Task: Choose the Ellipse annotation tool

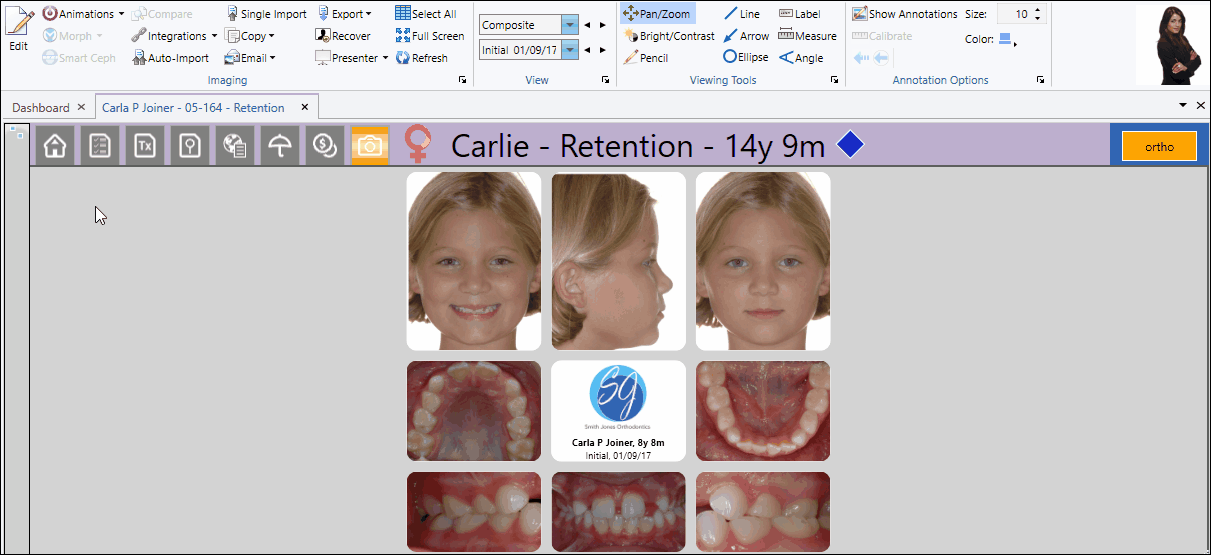Action: (746, 58)
